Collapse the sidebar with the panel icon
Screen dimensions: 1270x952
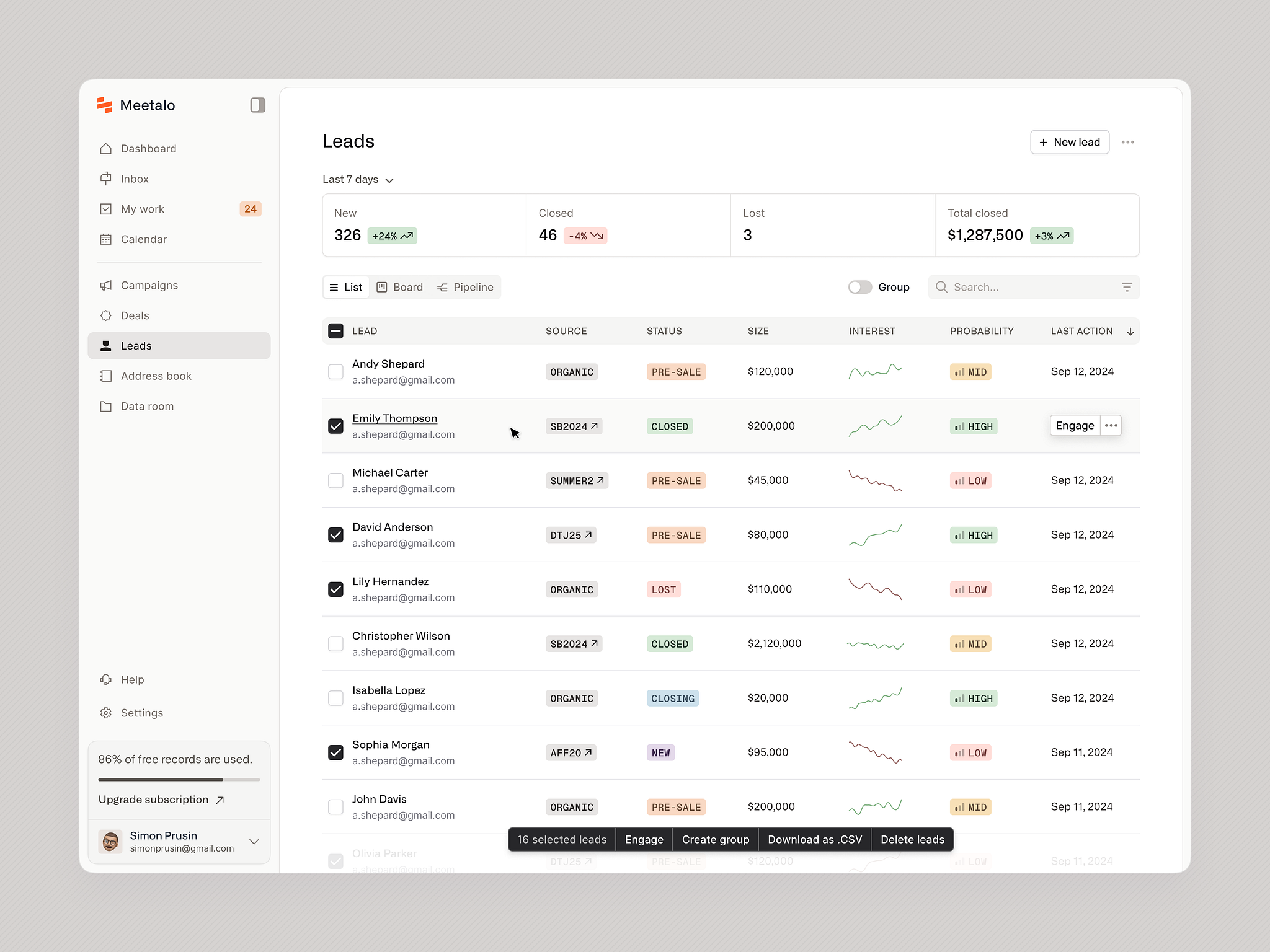pos(257,105)
